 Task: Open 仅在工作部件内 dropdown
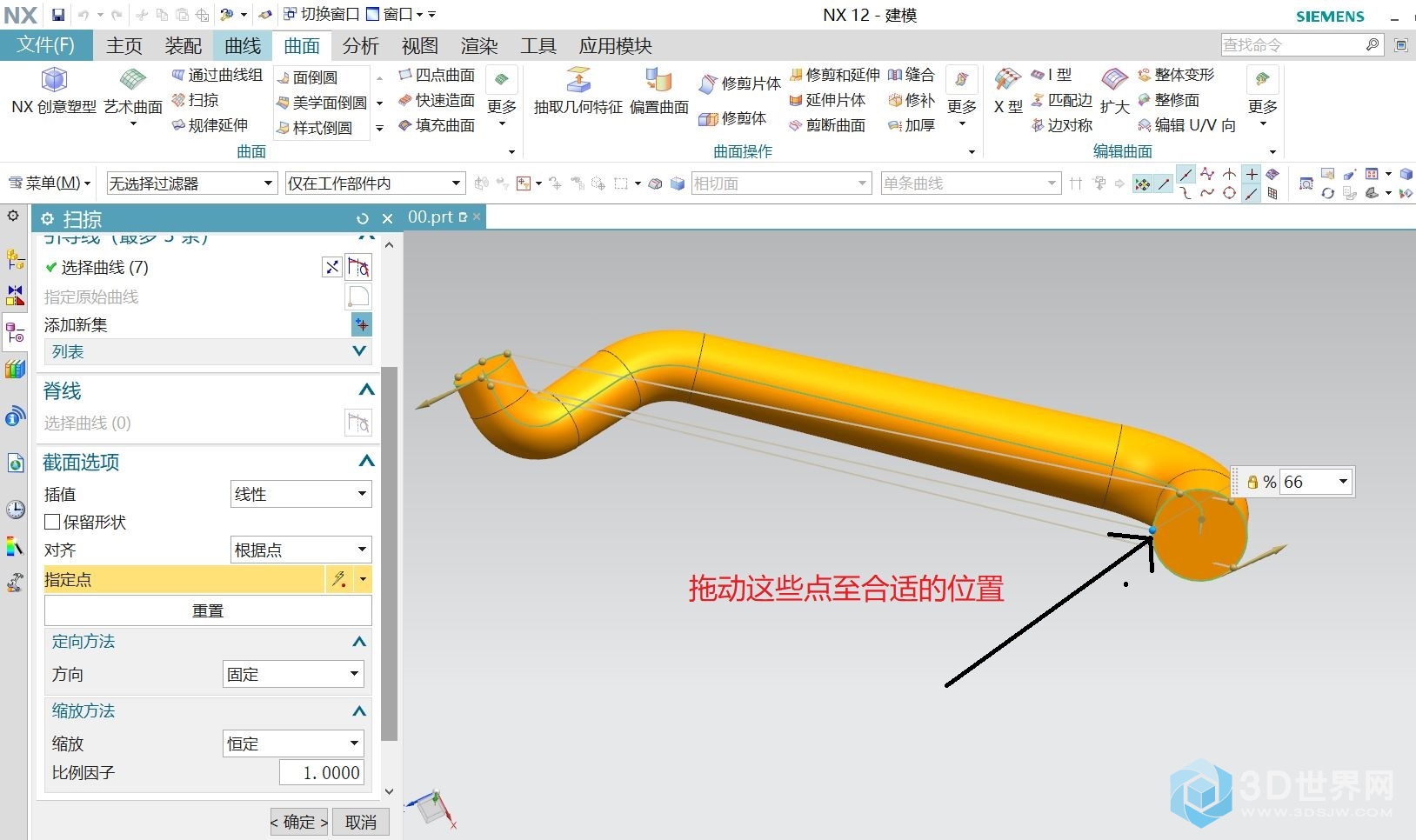pos(374,183)
